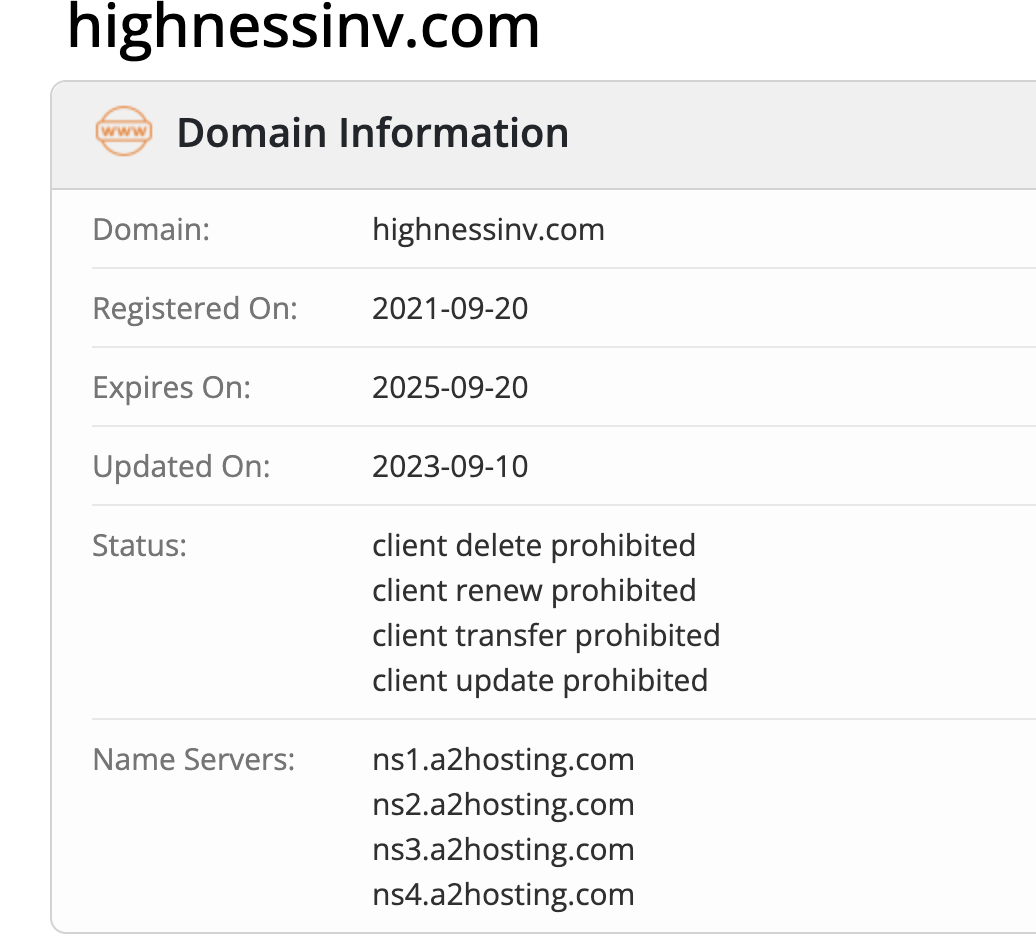Click the Registered On: label
This screenshot has height=938, width=1036.
click(195, 308)
